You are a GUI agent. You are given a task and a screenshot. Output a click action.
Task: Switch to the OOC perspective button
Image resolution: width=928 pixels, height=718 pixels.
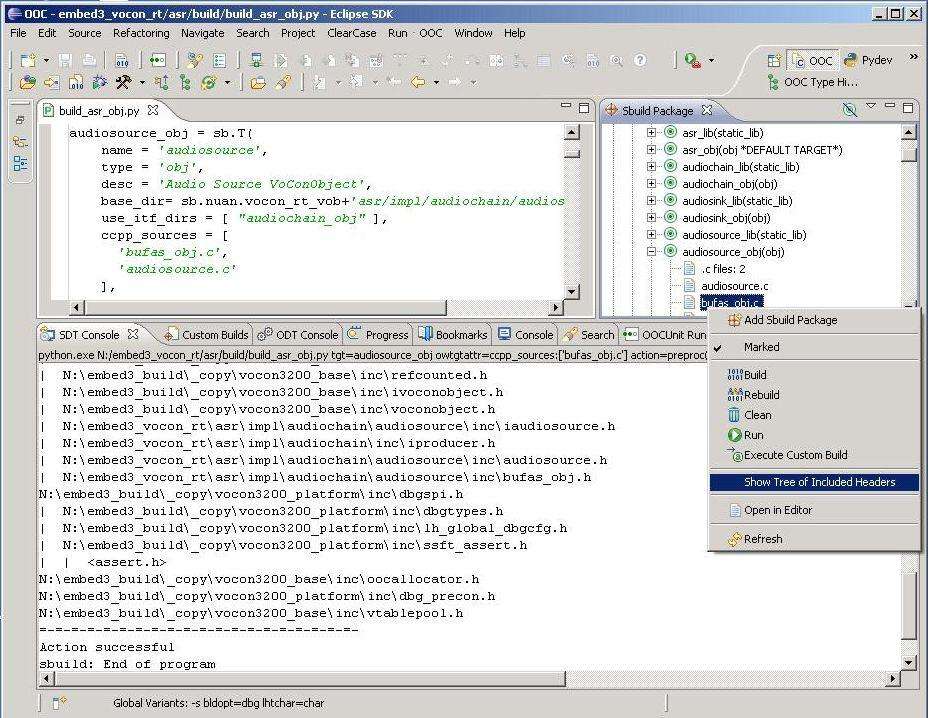813,60
